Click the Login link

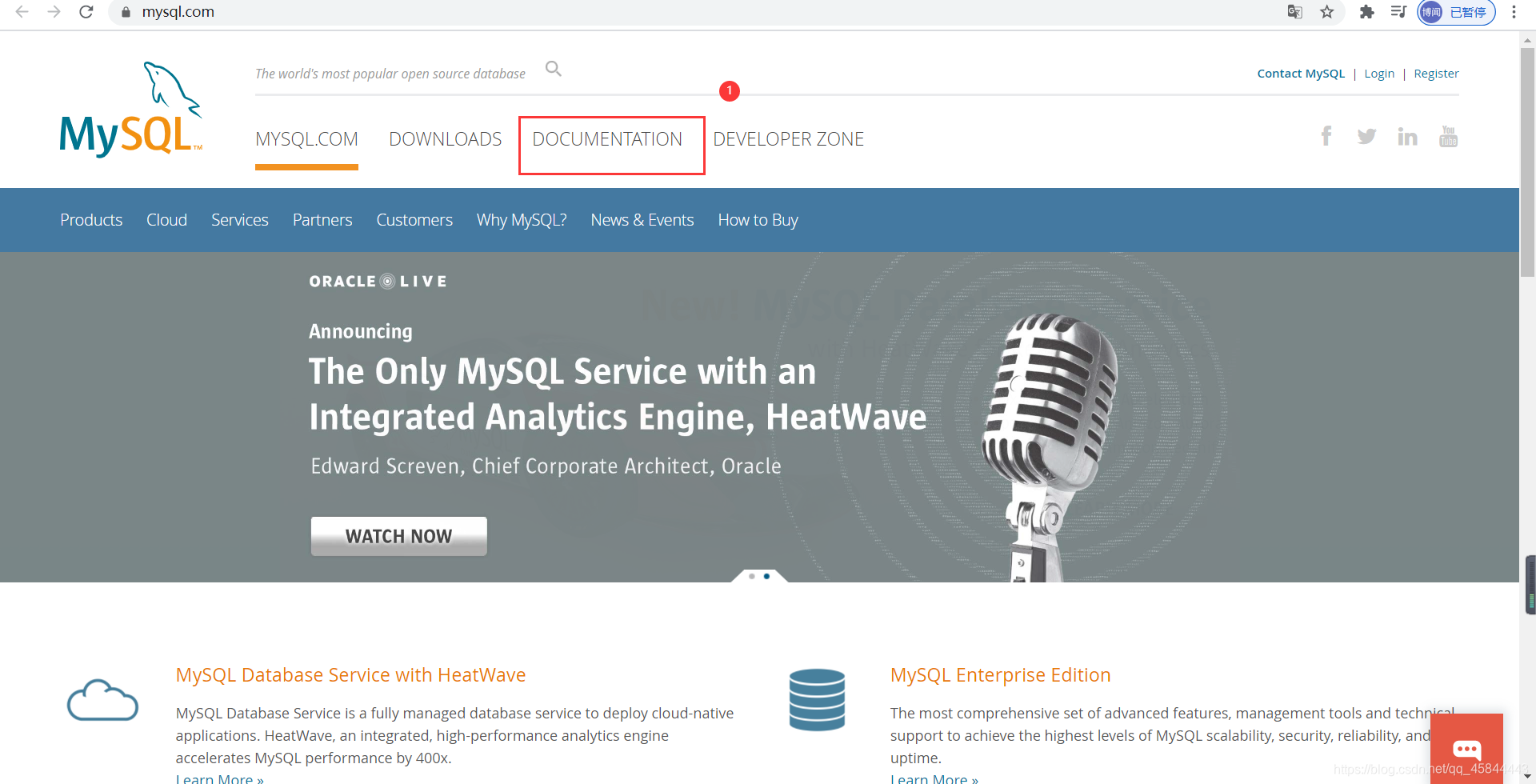coord(1379,74)
